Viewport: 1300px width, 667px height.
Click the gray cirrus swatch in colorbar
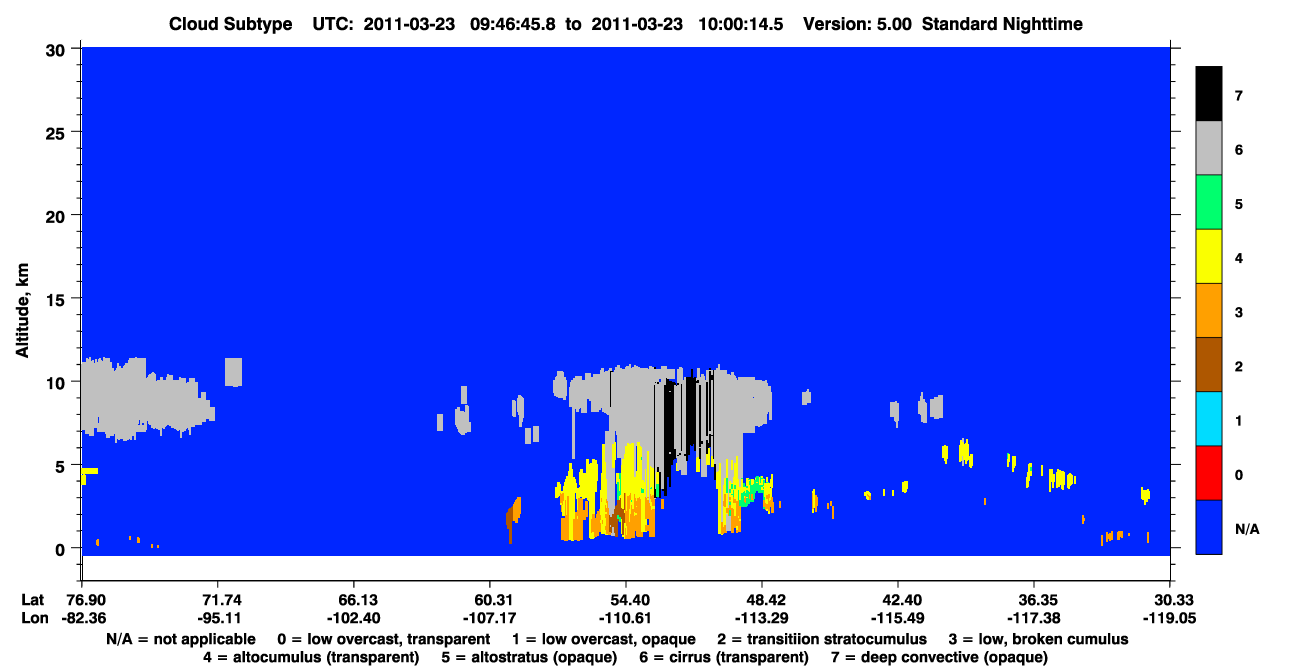[1209, 148]
